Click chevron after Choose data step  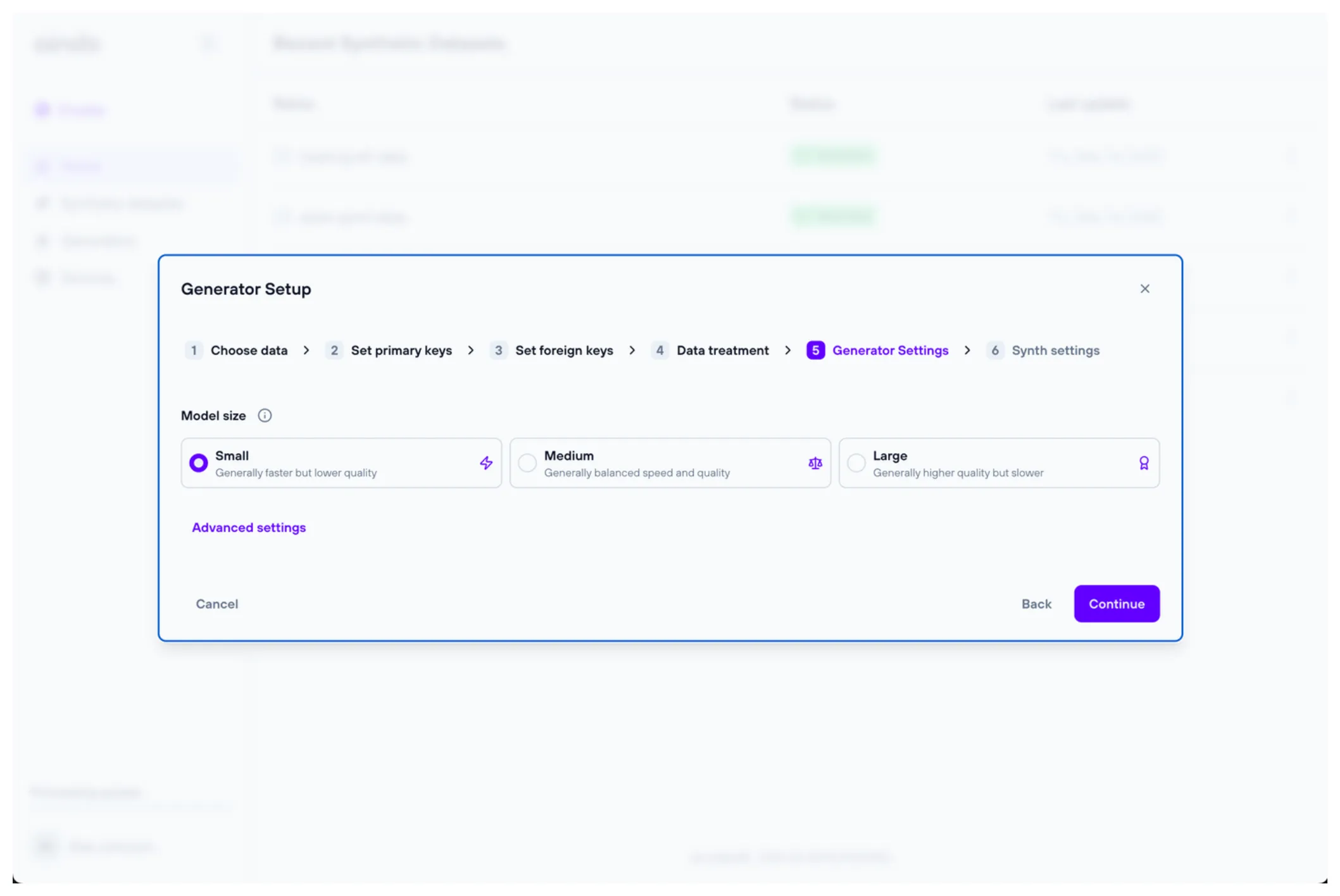pos(306,351)
